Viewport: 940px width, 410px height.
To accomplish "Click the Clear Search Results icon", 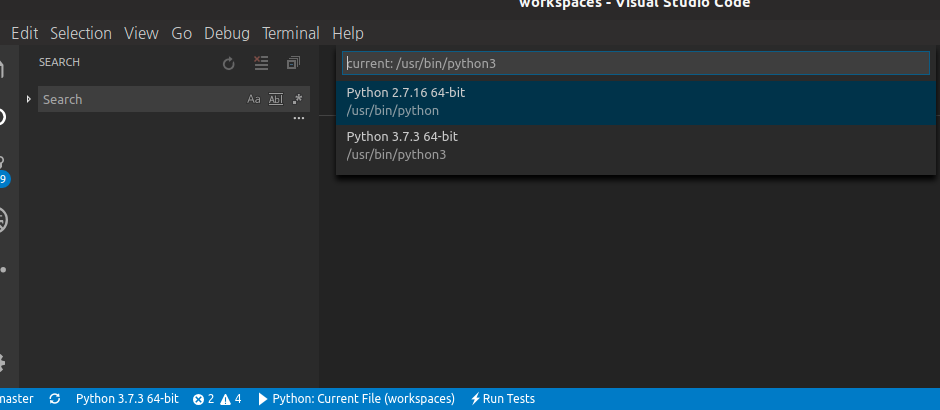I will pos(261,63).
